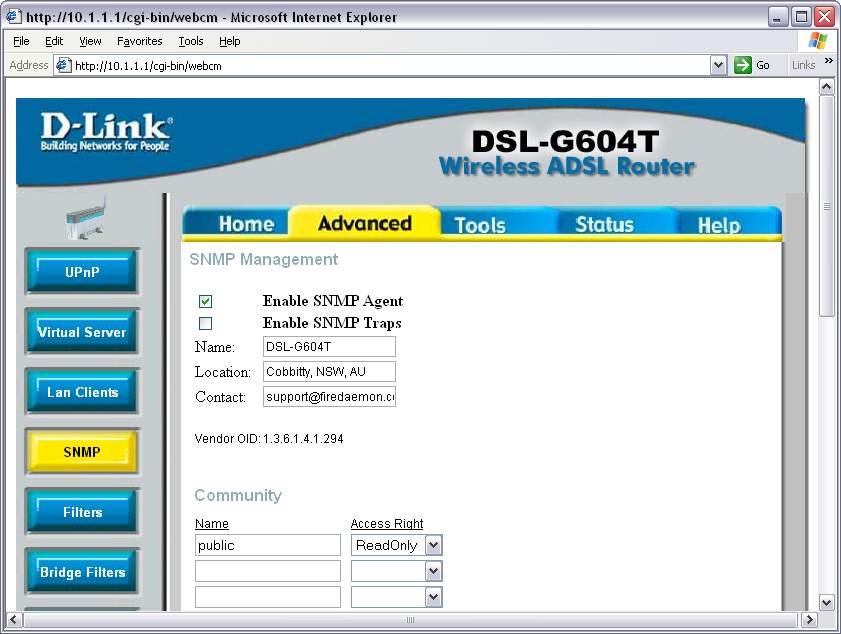Open the Favorites menu
This screenshot has width=841, height=634.
(x=139, y=41)
